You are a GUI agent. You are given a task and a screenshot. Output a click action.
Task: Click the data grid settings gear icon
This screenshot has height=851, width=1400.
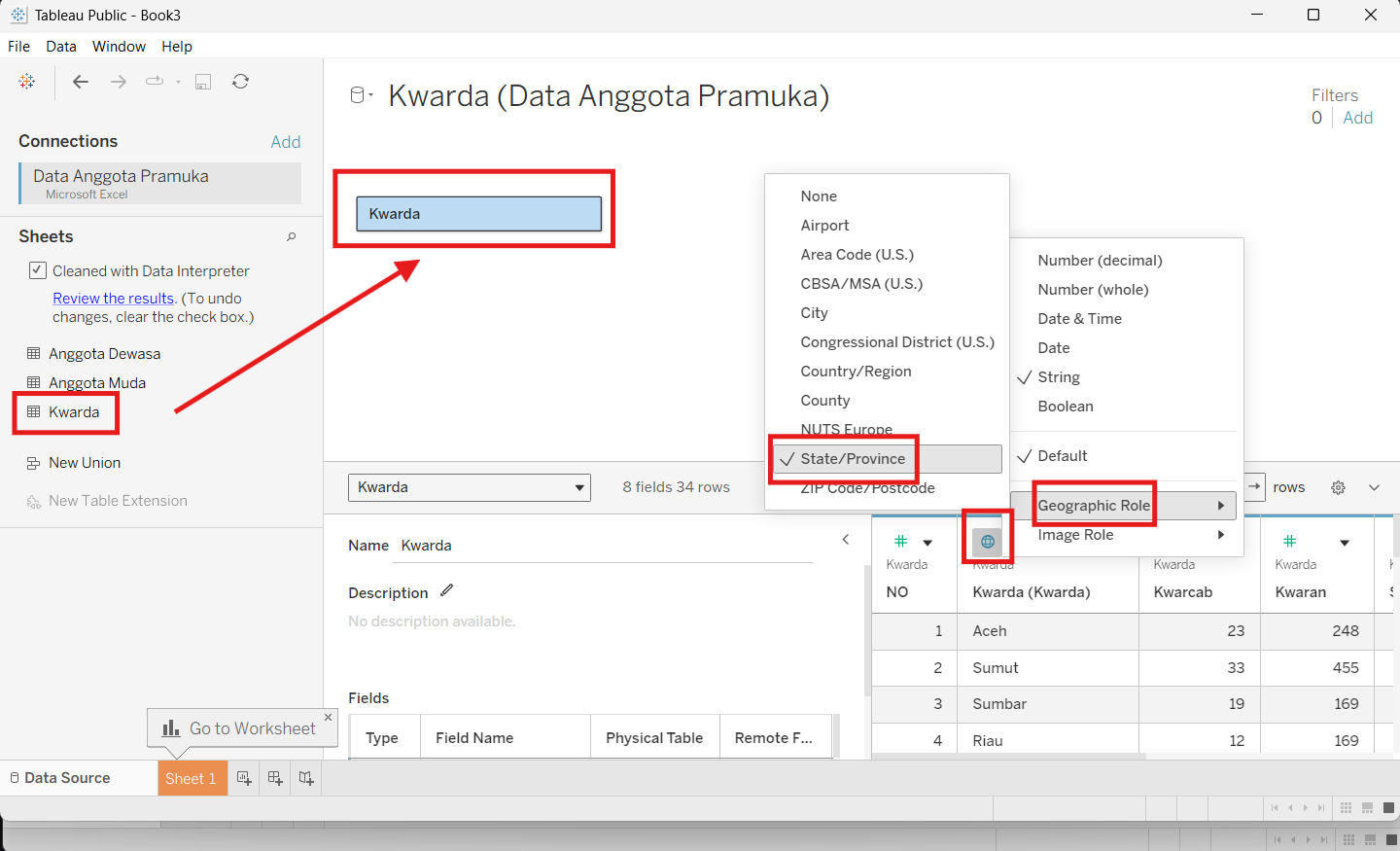1339,487
